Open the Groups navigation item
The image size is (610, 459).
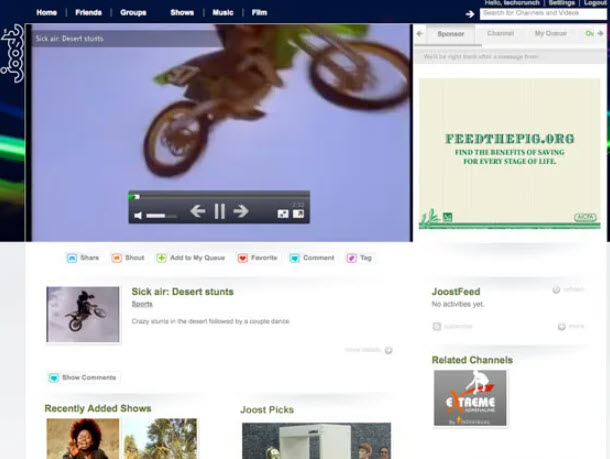point(133,12)
